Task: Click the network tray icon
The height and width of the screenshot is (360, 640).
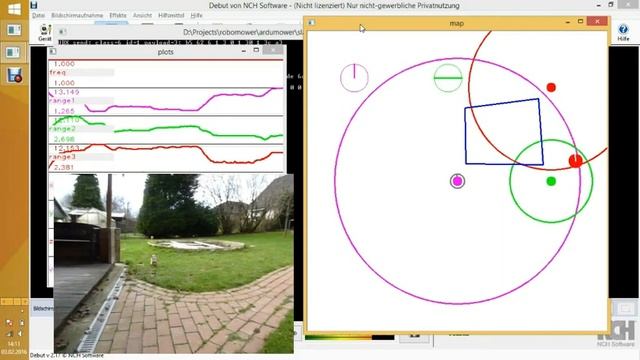Action: (9, 333)
